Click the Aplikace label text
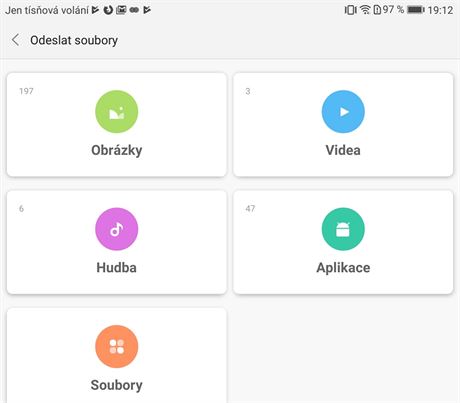Screen dimensions: 460x403 click(x=343, y=268)
